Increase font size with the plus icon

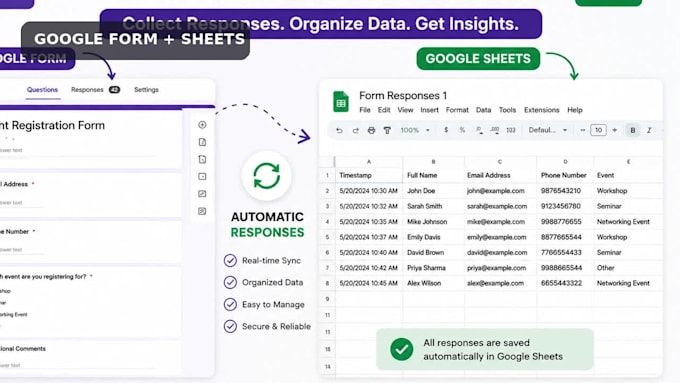[615, 130]
